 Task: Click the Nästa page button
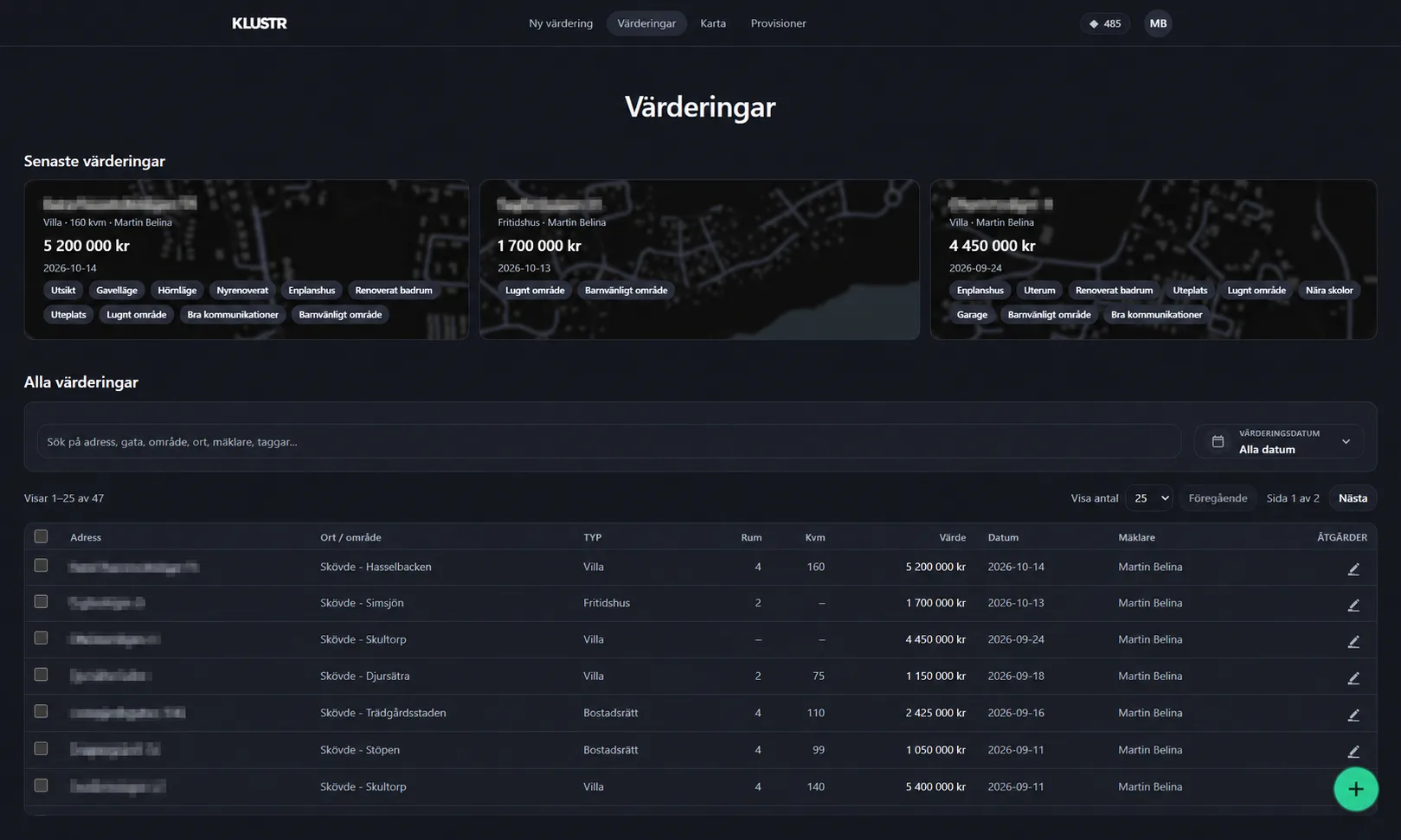tap(1353, 498)
